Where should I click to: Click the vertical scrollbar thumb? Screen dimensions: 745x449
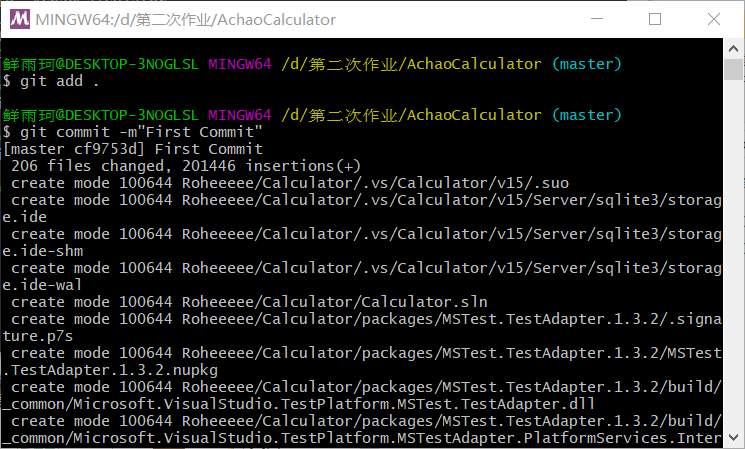[x=733, y=69]
